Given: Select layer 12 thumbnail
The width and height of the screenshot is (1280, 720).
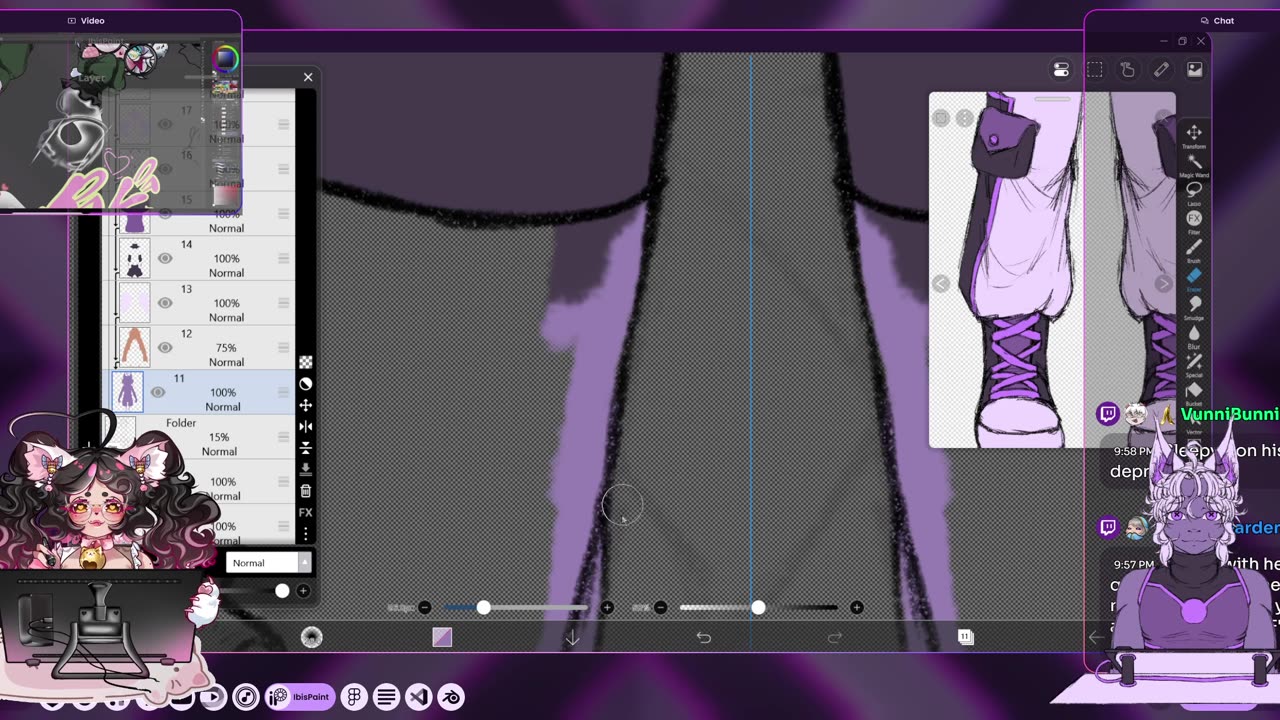Looking at the screenshot, I should (x=134, y=347).
